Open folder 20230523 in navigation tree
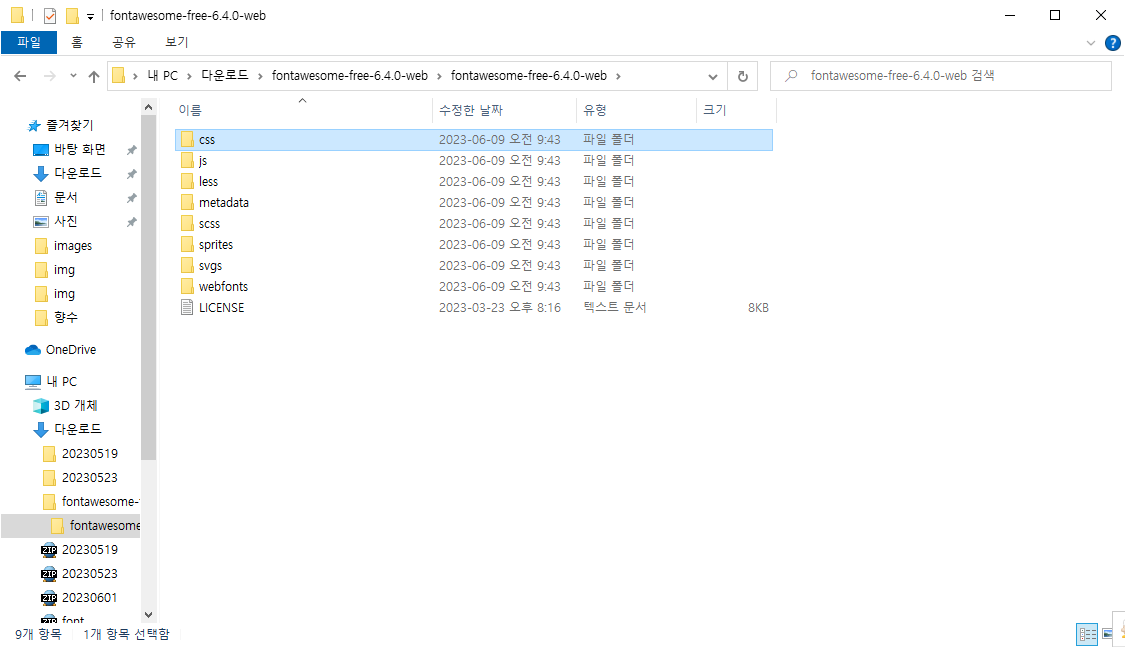This screenshot has width=1125, height=647. pos(89,478)
